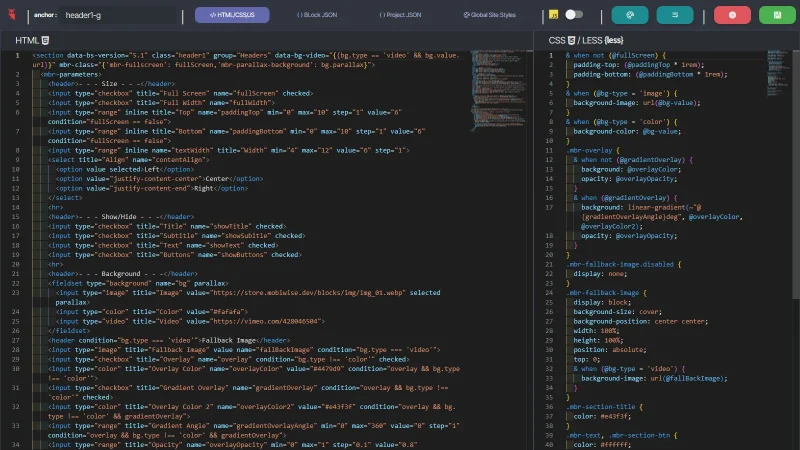
Task: Click the teal palette button
Action: point(630,15)
